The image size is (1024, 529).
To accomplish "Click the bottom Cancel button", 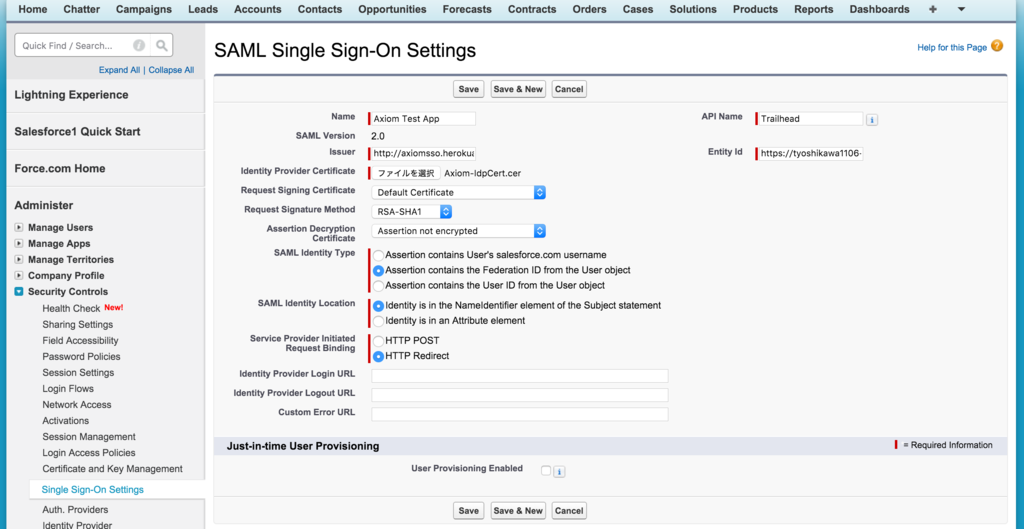I will tap(569, 511).
